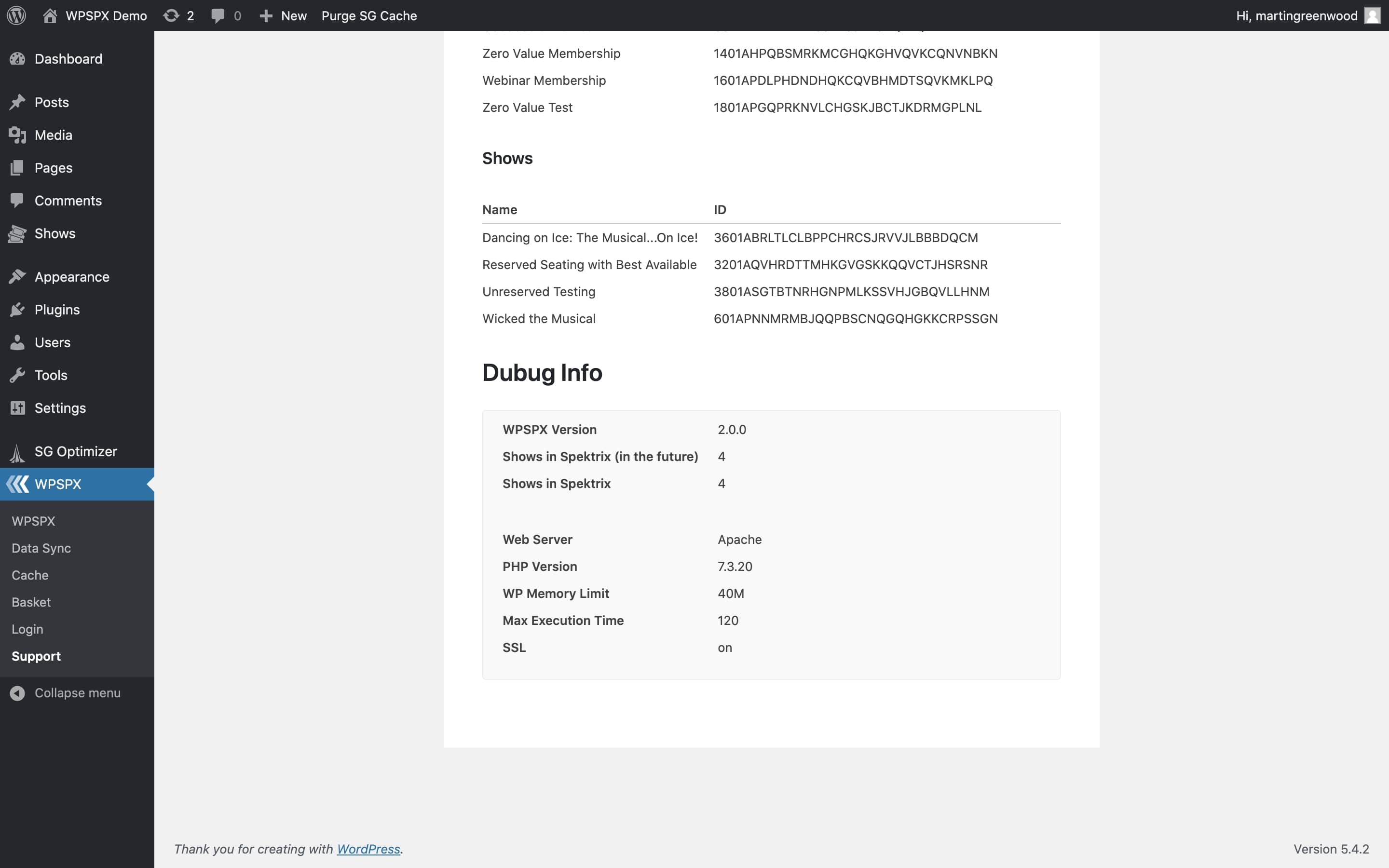Click the PHP Version value 7.3.20
The height and width of the screenshot is (868, 1389).
(x=735, y=567)
